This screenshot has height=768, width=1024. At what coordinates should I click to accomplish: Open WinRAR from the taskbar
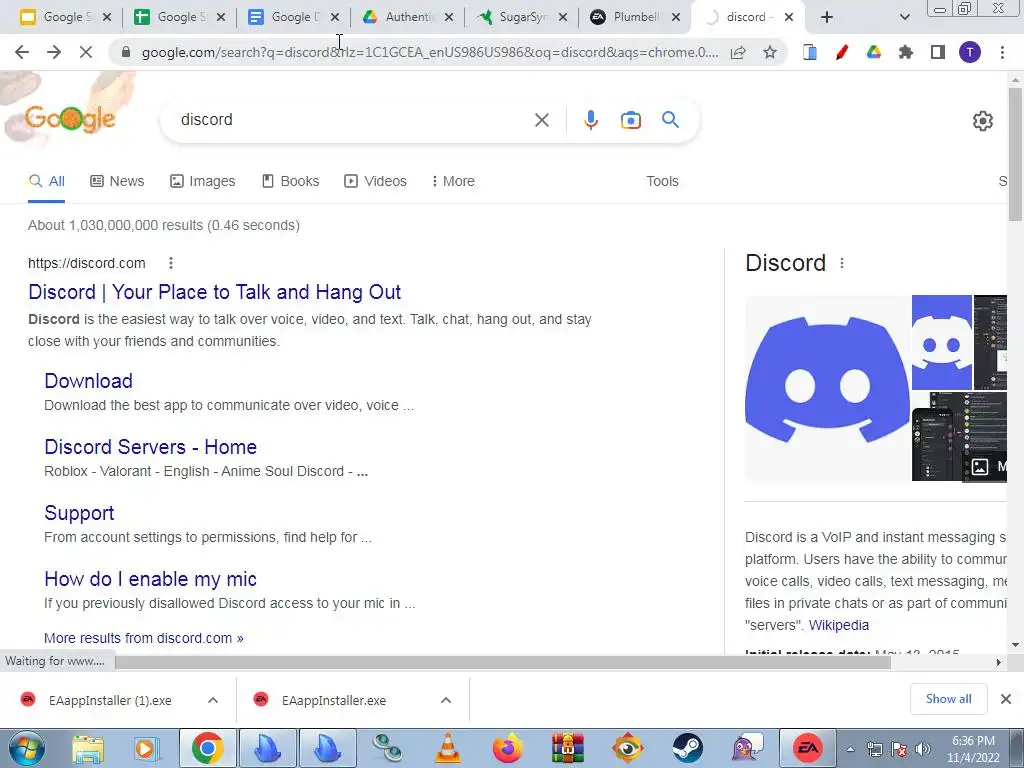click(x=568, y=749)
